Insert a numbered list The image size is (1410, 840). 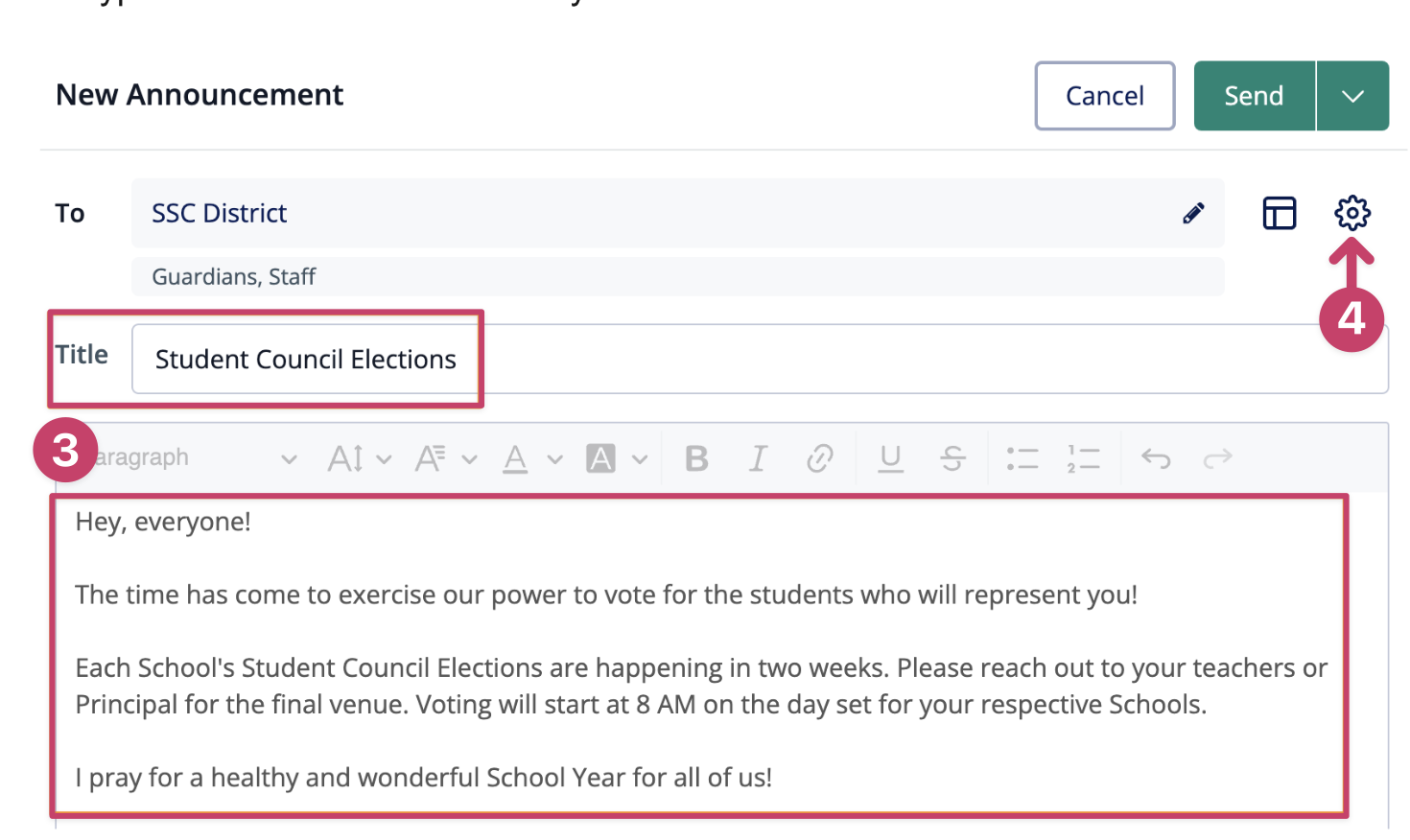click(x=1083, y=458)
